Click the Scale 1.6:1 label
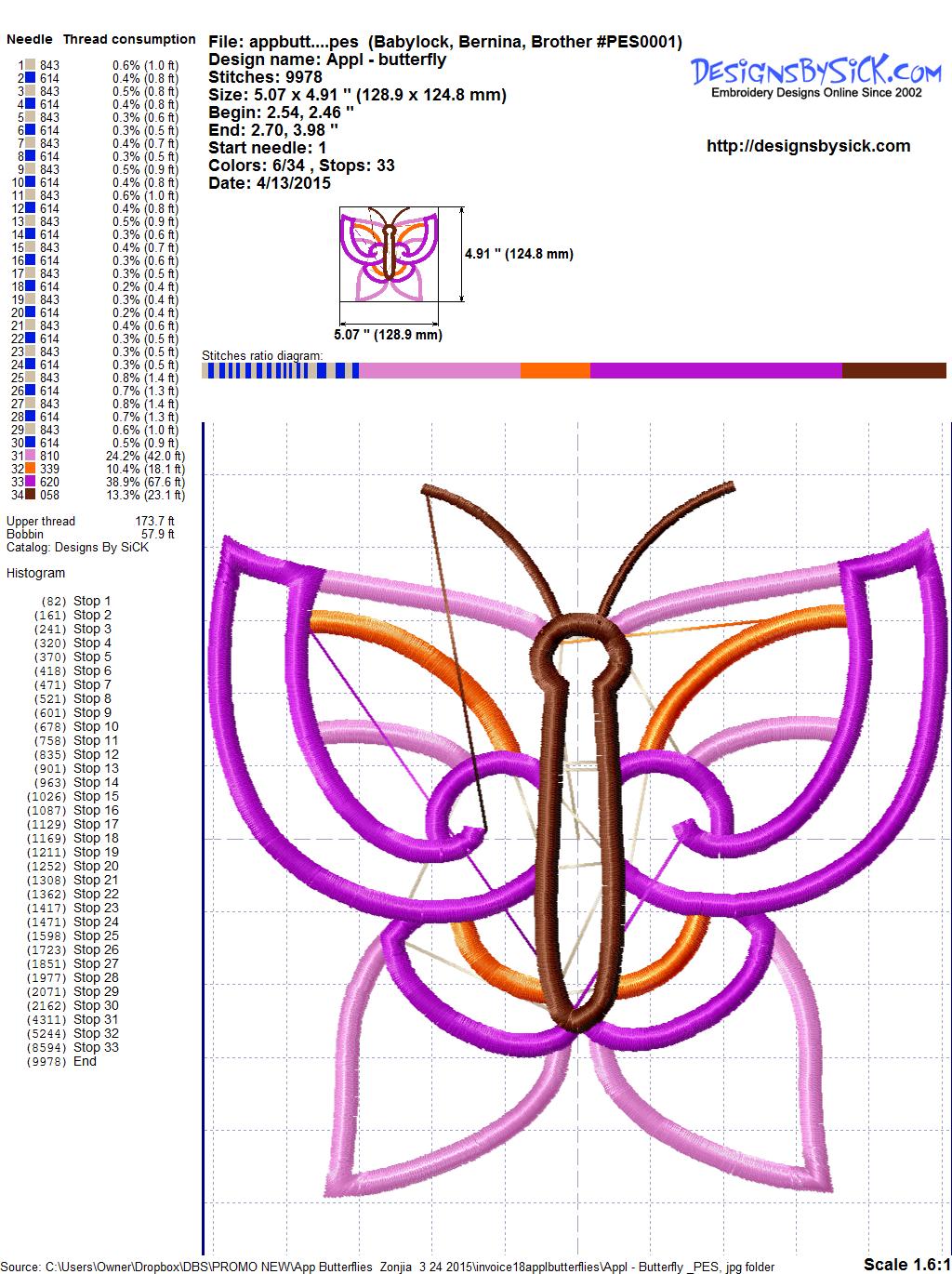 pos(906,1264)
